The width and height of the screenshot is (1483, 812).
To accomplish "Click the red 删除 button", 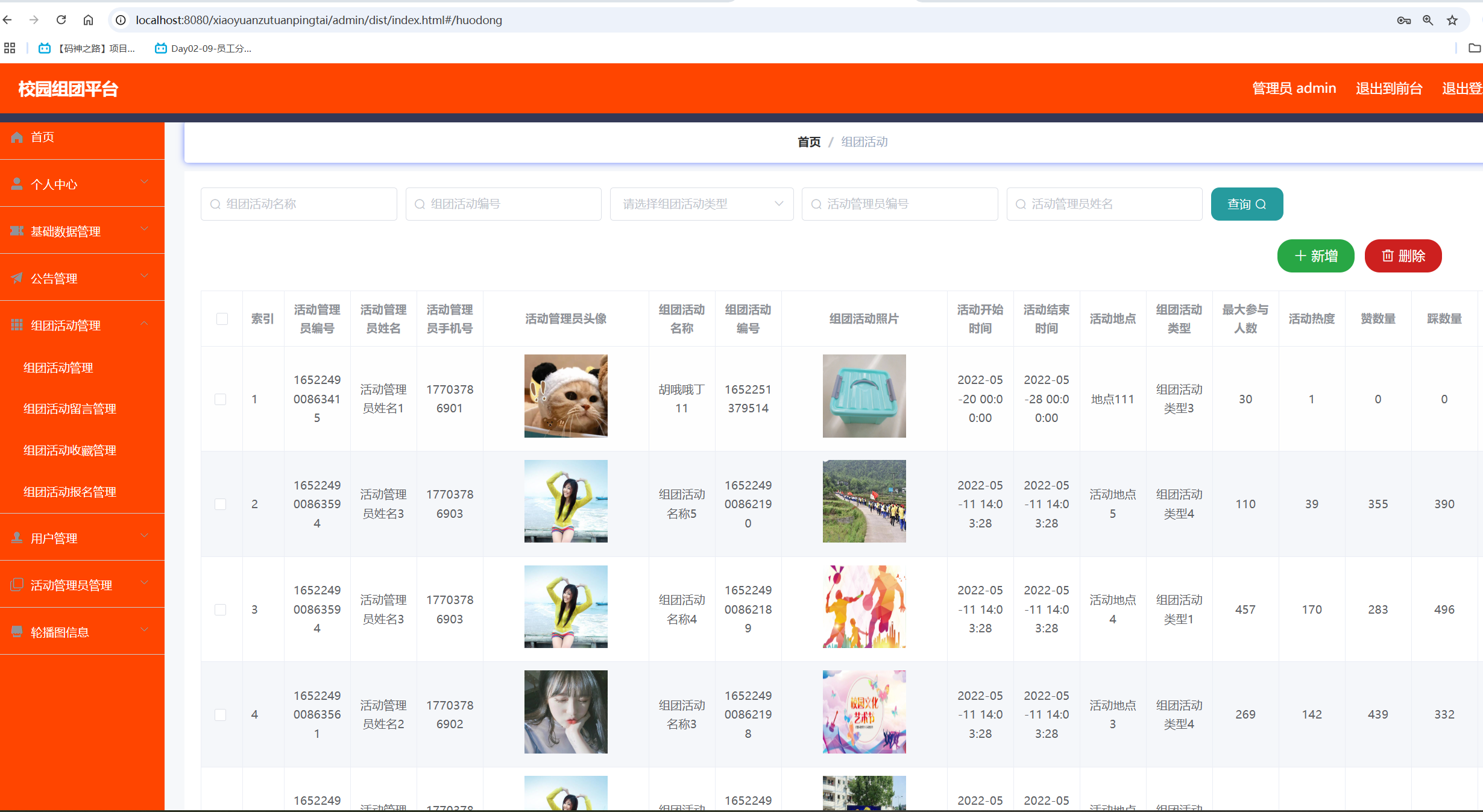I will point(1403,256).
